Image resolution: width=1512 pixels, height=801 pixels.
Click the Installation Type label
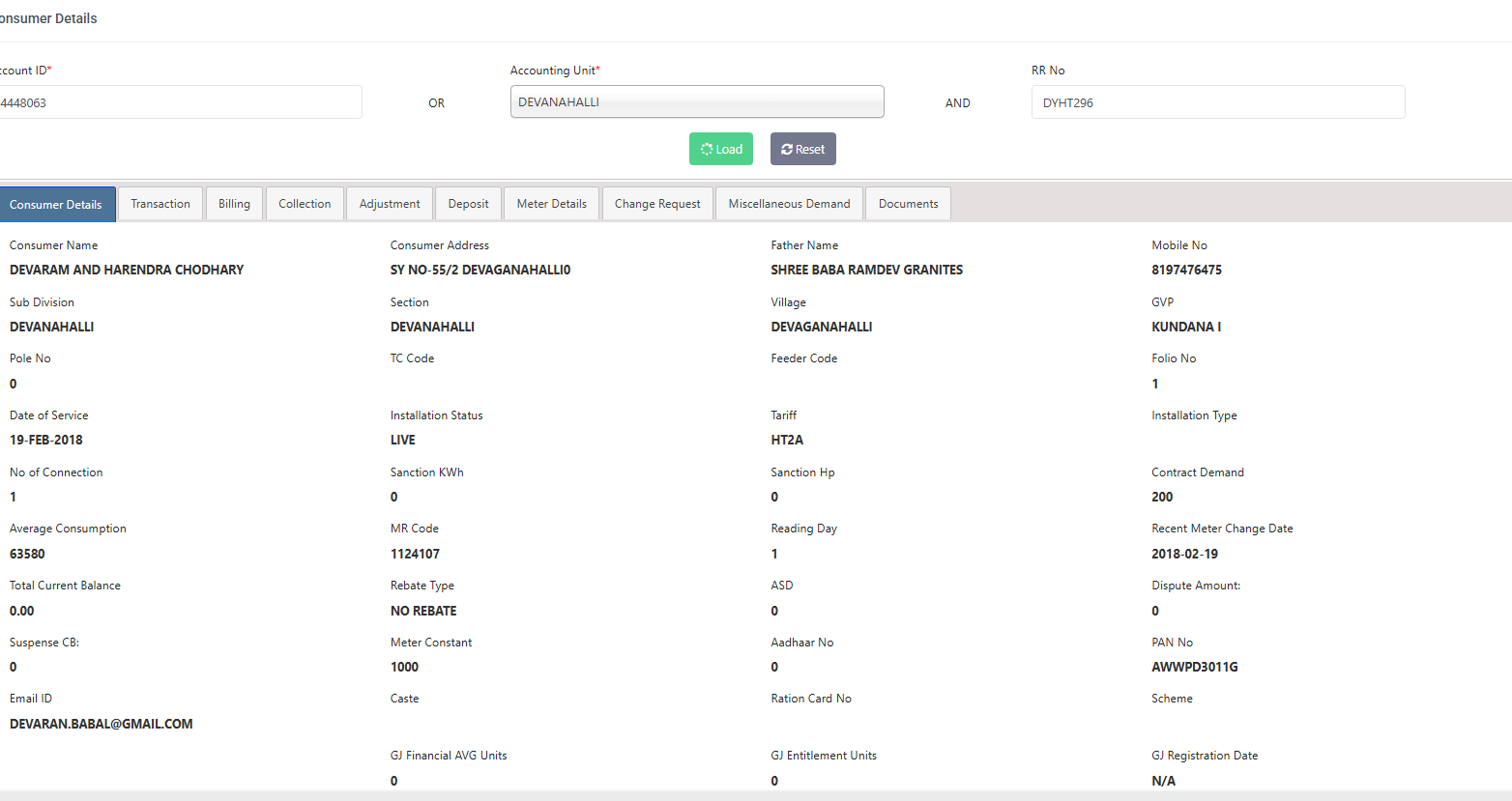click(x=1194, y=415)
